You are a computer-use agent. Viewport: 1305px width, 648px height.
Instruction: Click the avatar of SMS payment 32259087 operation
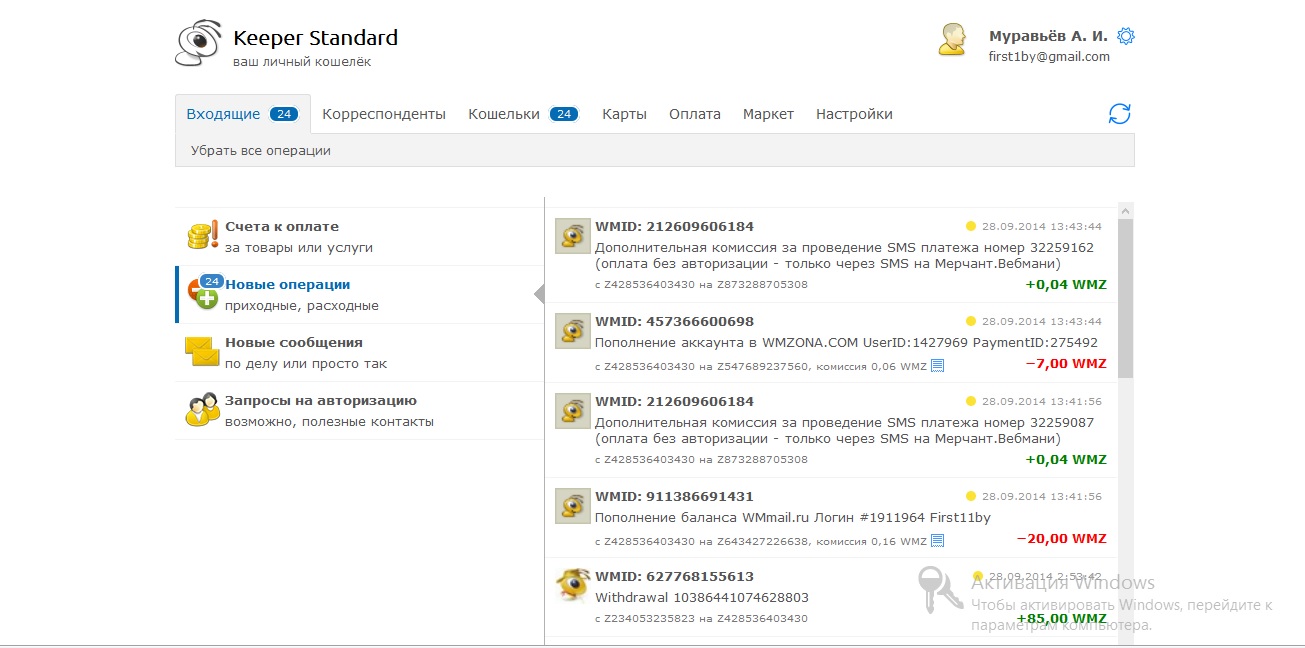click(572, 411)
